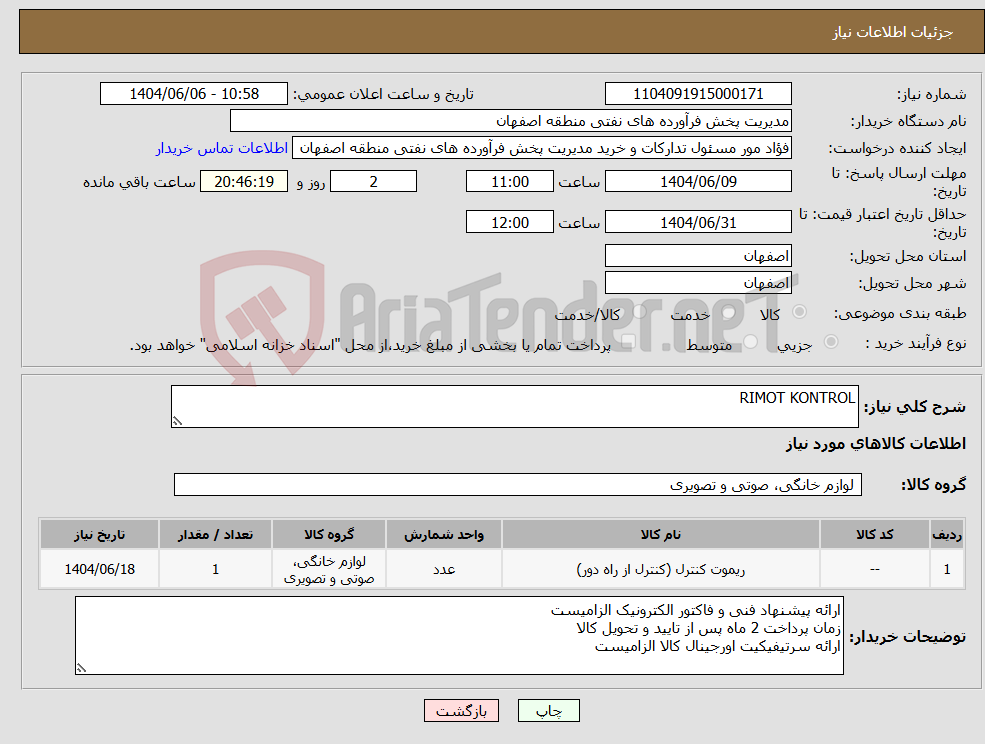The width and height of the screenshot is (985, 744).
Task: Click the delivery province field اصفهان
Action: [697, 255]
